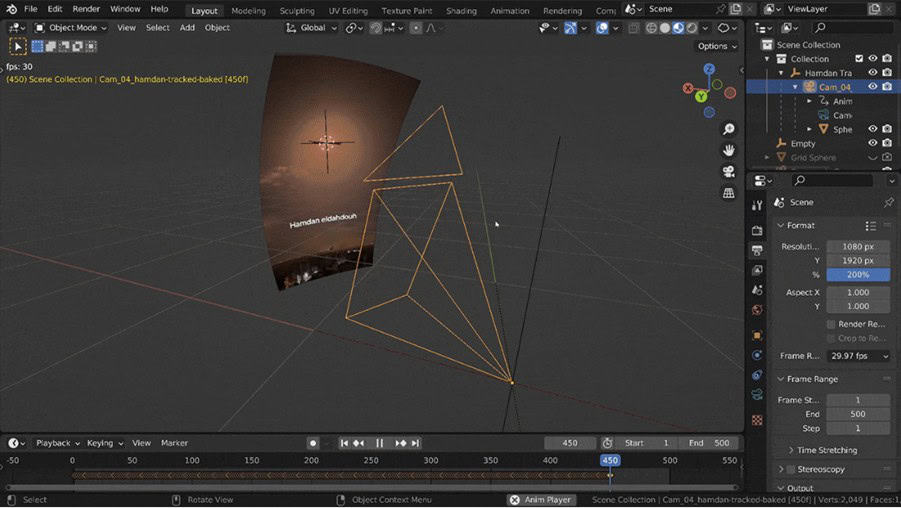Open the Render properties tab icon
The height and width of the screenshot is (508, 901).
click(x=757, y=230)
